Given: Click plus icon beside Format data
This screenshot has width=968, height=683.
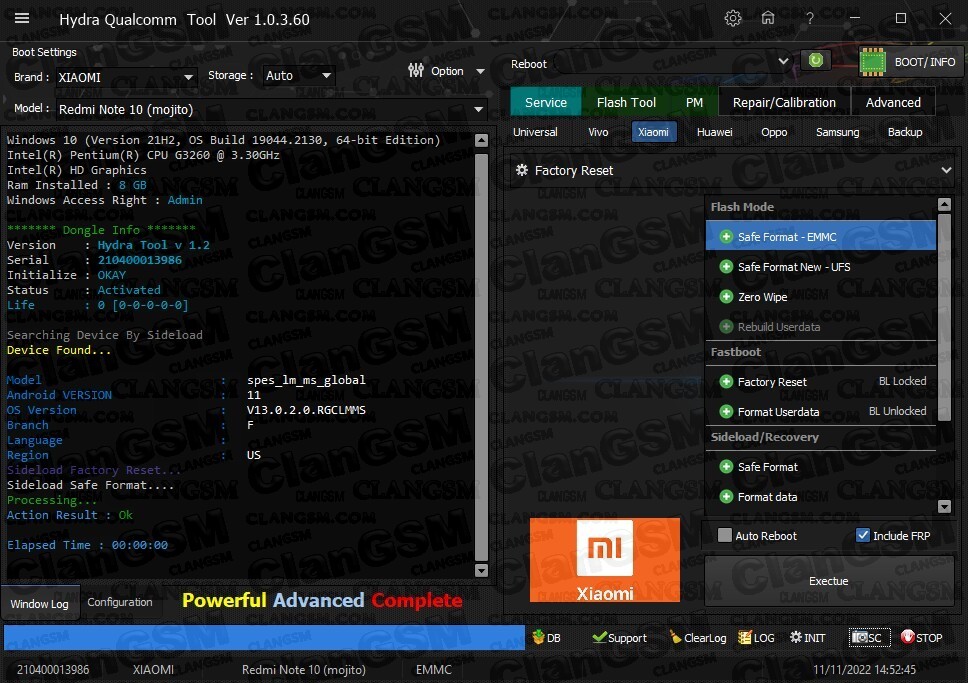Looking at the screenshot, I should click(726, 497).
